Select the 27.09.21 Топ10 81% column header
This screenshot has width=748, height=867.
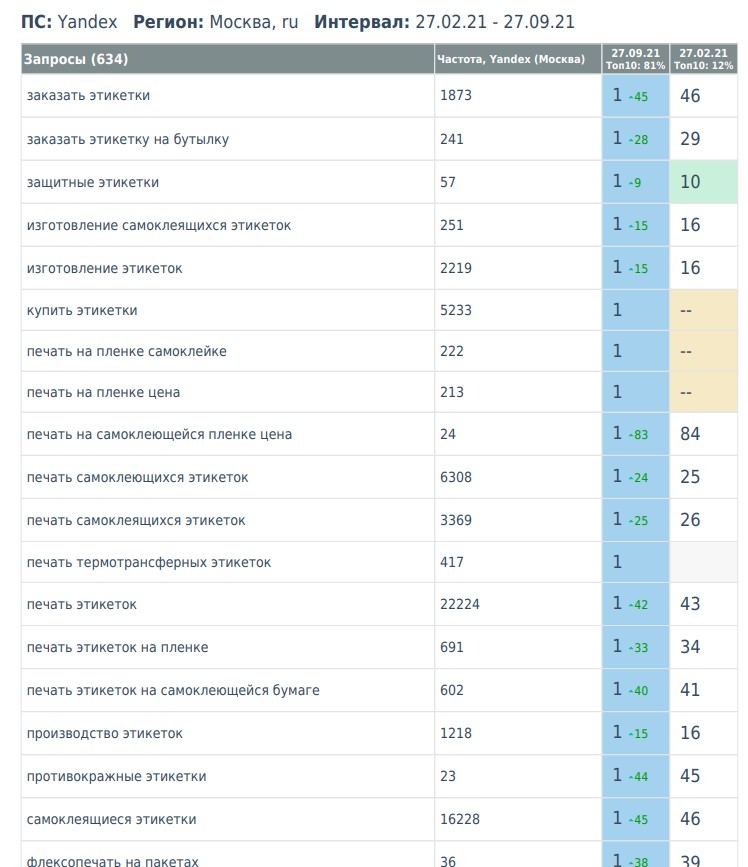(x=634, y=59)
